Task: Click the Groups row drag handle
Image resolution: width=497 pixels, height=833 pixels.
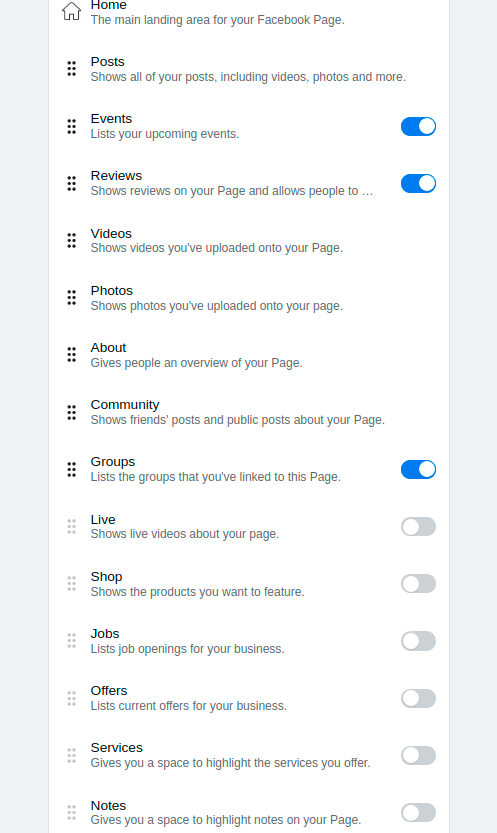Action: 72,469
